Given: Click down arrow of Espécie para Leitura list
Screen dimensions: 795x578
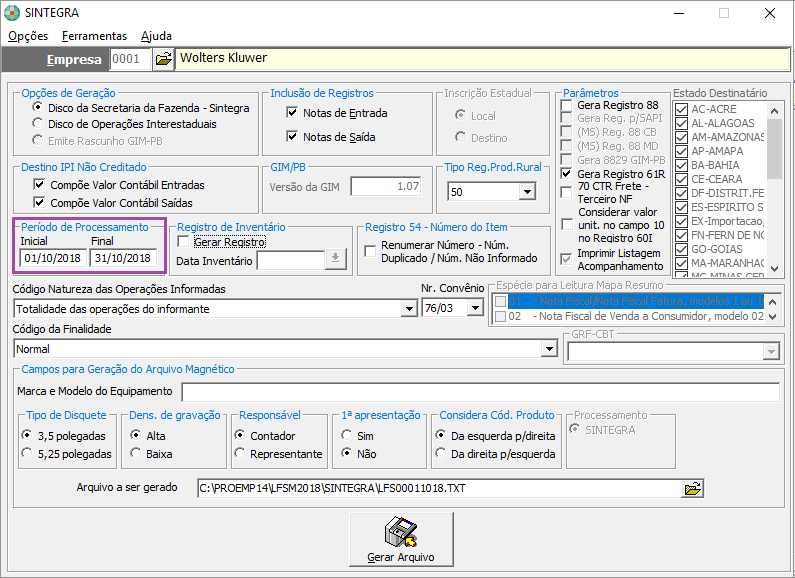Looking at the screenshot, I should (772, 317).
